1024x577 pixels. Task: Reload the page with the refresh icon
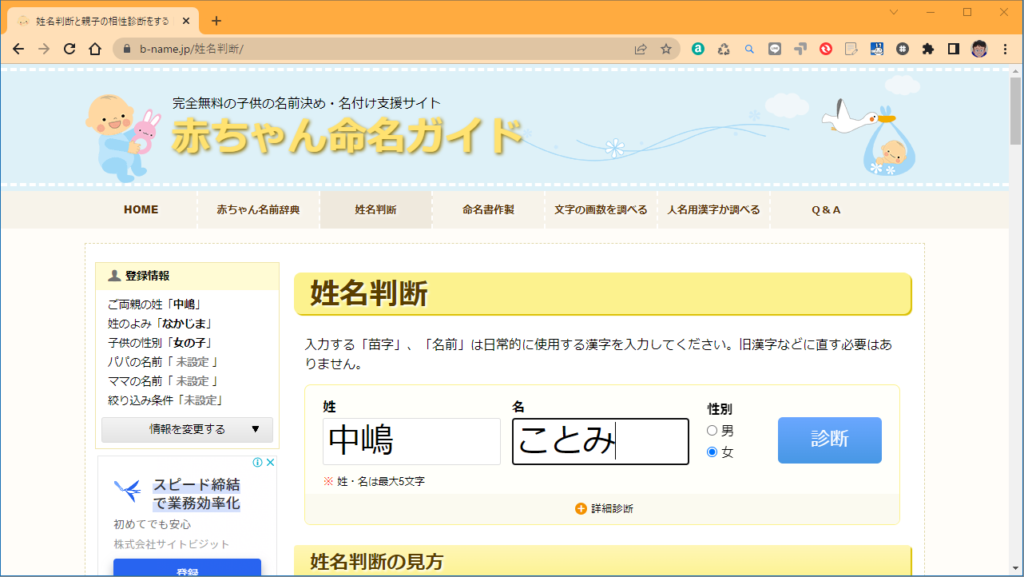[x=68, y=47]
